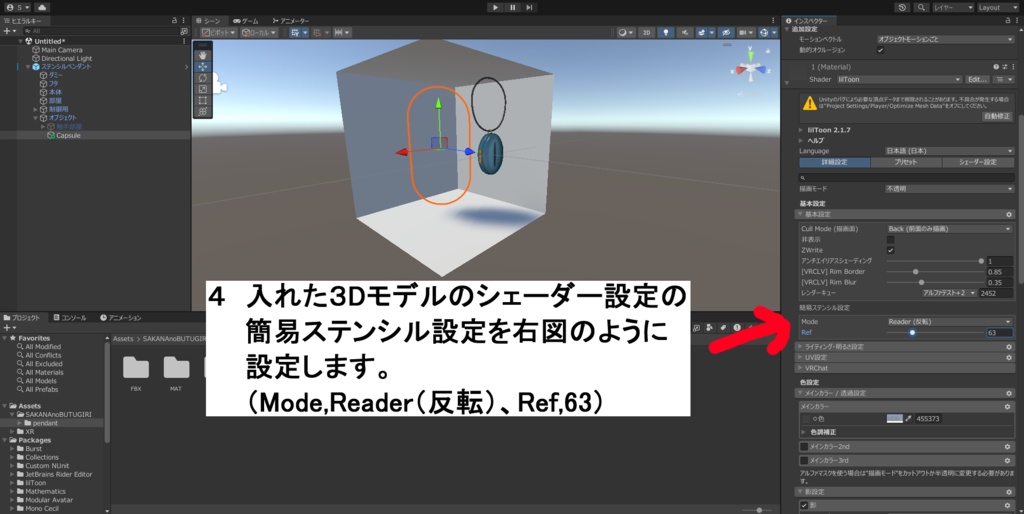This screenshot has height=514, width=1024.
Task: Open the Layout dropdown
Action: 997,7
